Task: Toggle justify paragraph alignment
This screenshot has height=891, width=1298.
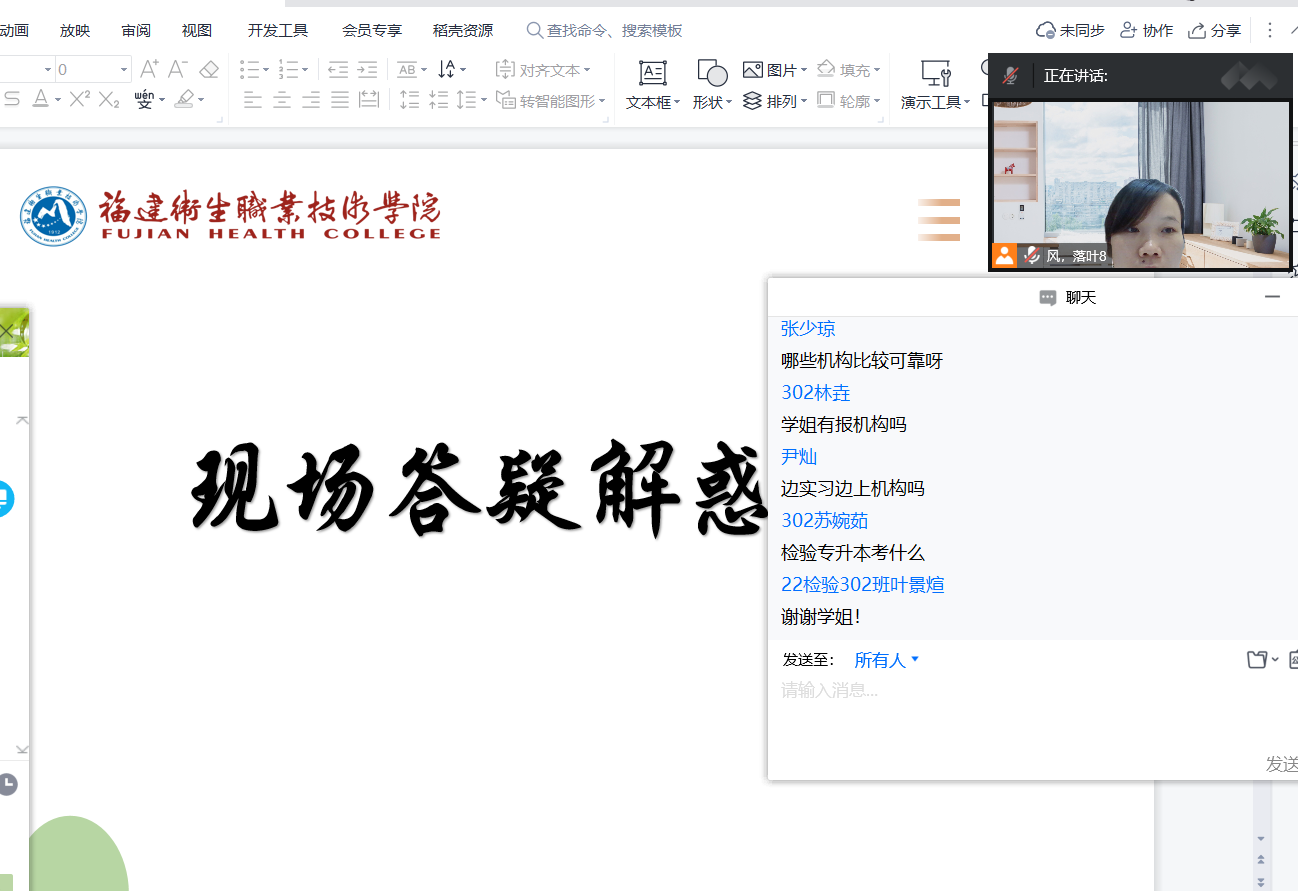Action: pyautogui.click(x=340, y=99)
